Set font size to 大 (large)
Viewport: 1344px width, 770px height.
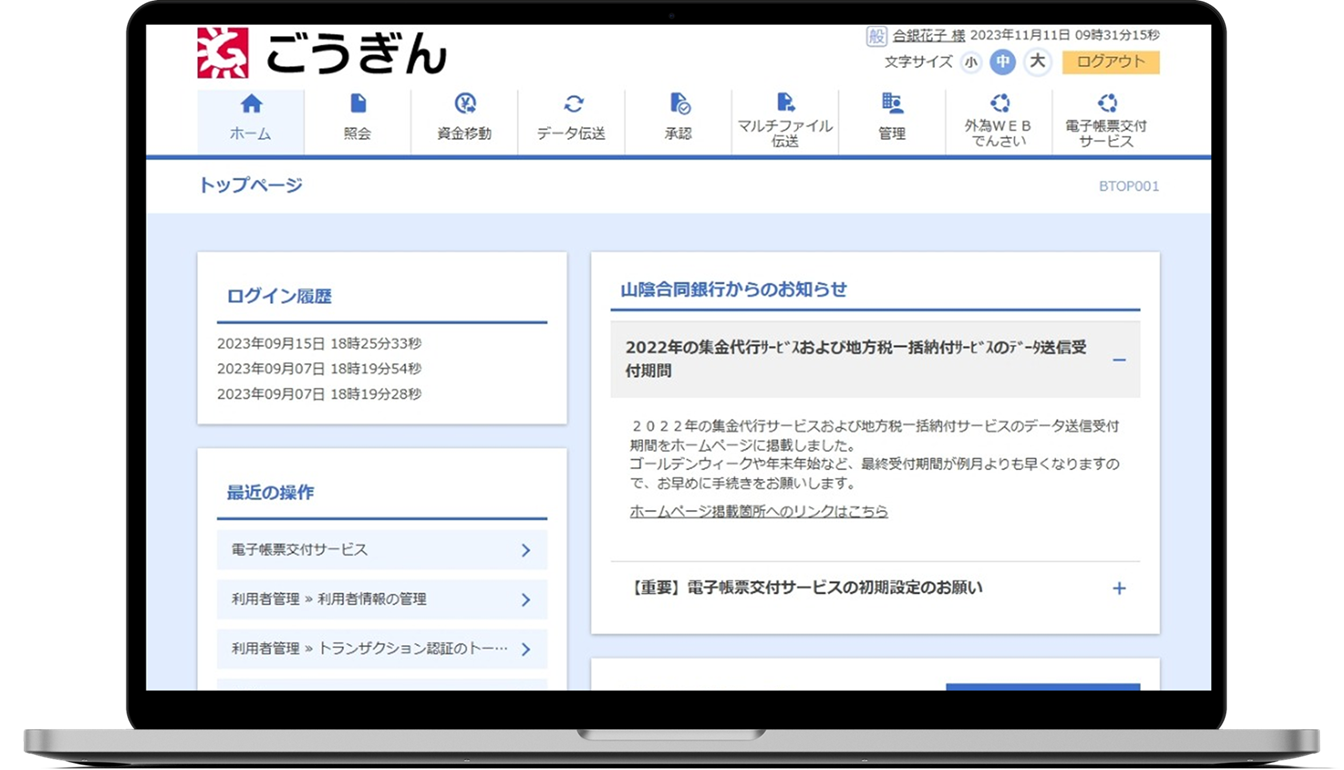pos(1038,62)
